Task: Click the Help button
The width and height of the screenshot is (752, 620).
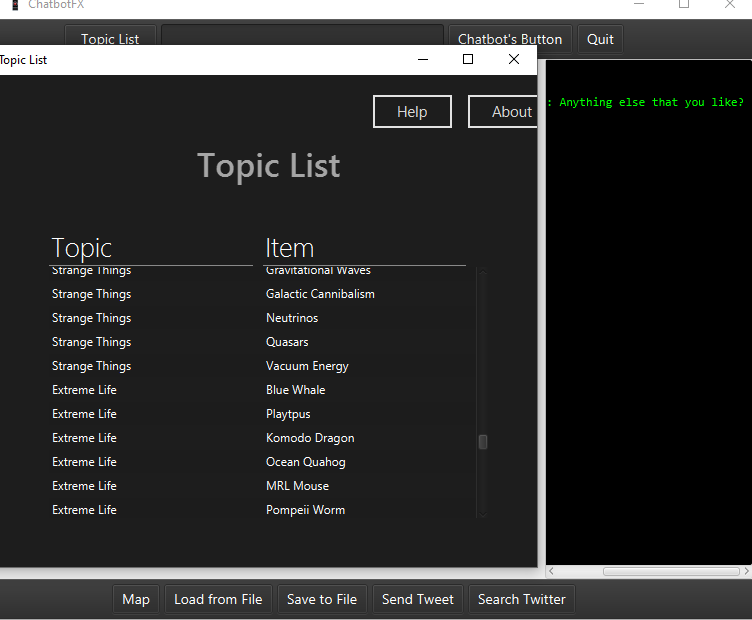Action: (412, 112)
